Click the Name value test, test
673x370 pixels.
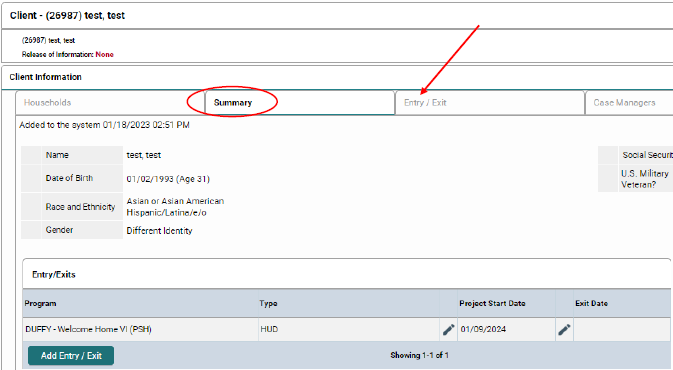point(144,155)
